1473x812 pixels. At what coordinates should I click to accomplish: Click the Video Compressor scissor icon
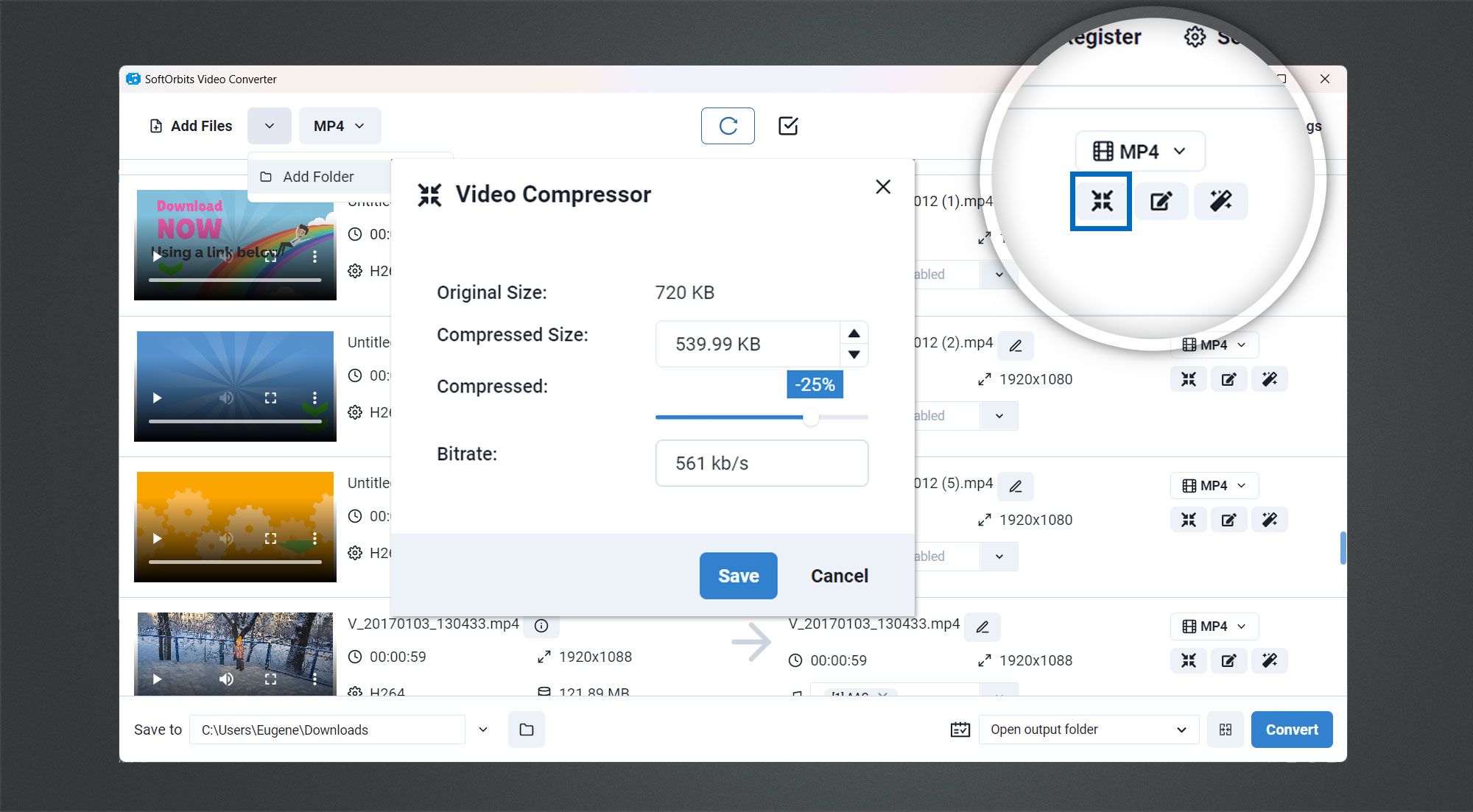coord(1101,202)
